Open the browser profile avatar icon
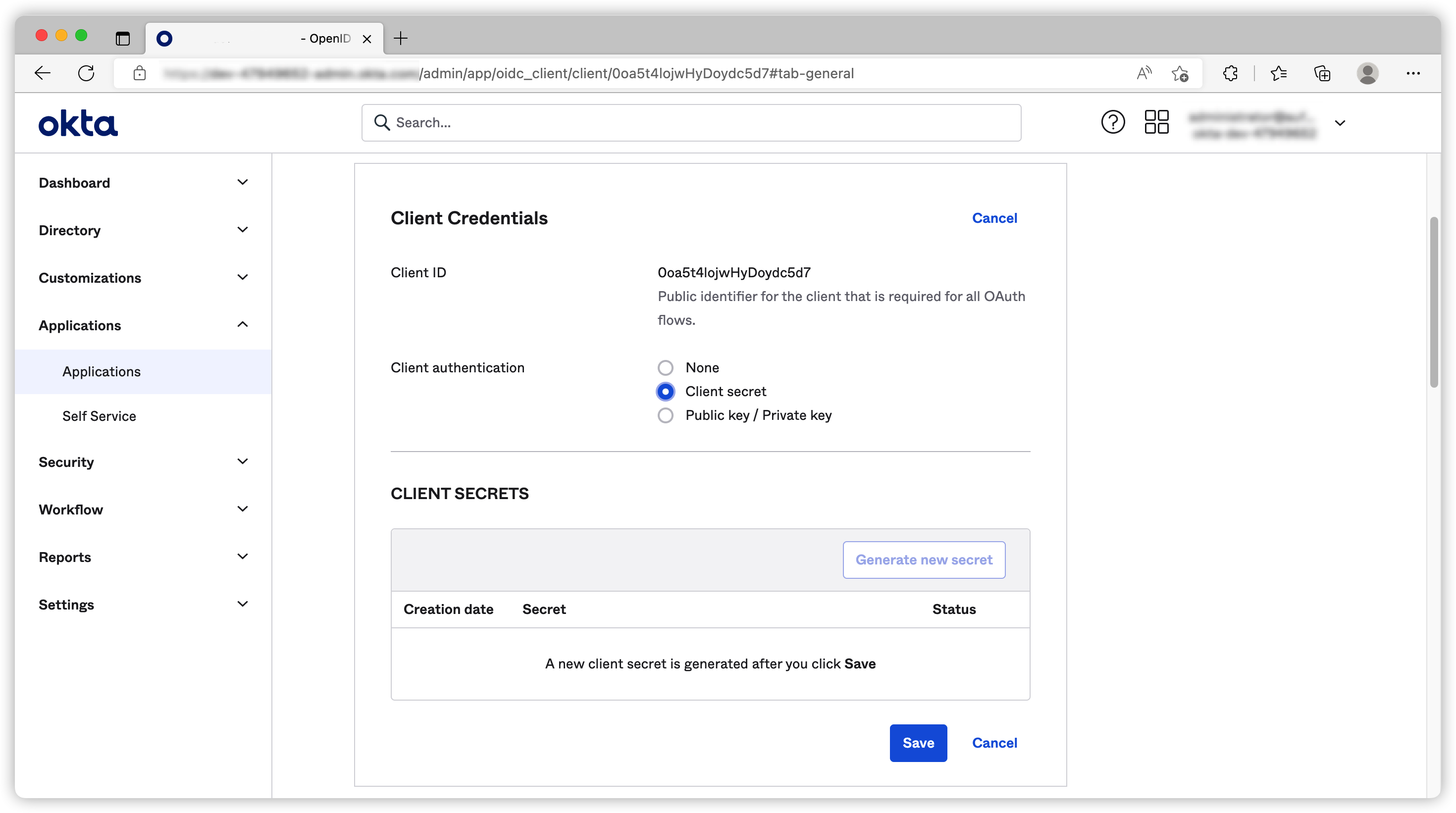 (1367, 73)
